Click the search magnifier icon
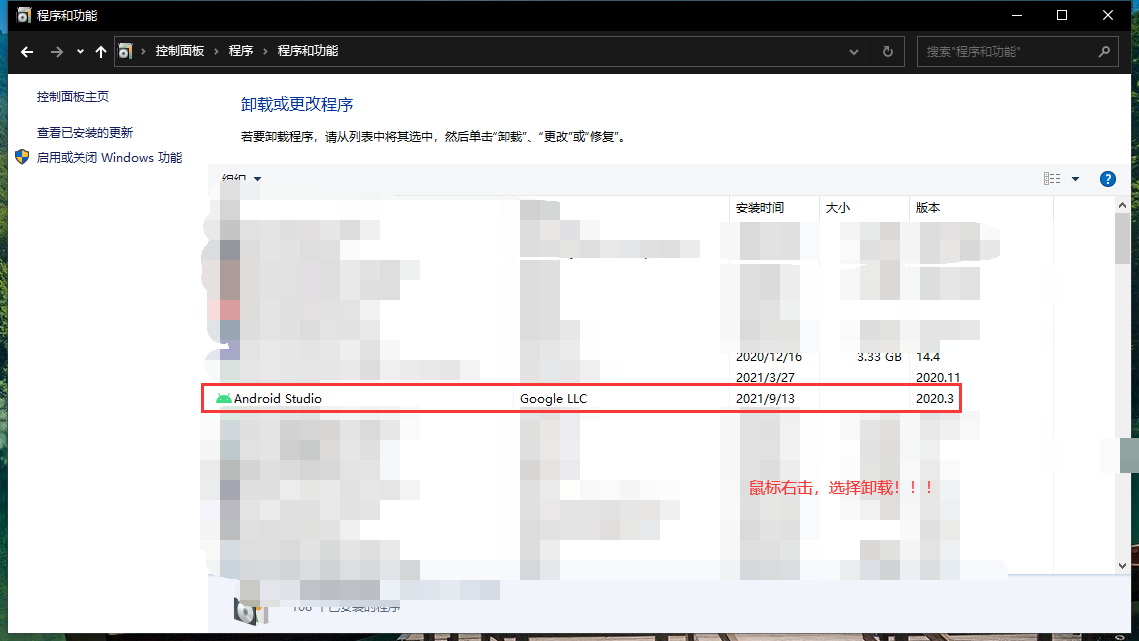The height and width of the screenshot is (641, 1139). 1104,52
